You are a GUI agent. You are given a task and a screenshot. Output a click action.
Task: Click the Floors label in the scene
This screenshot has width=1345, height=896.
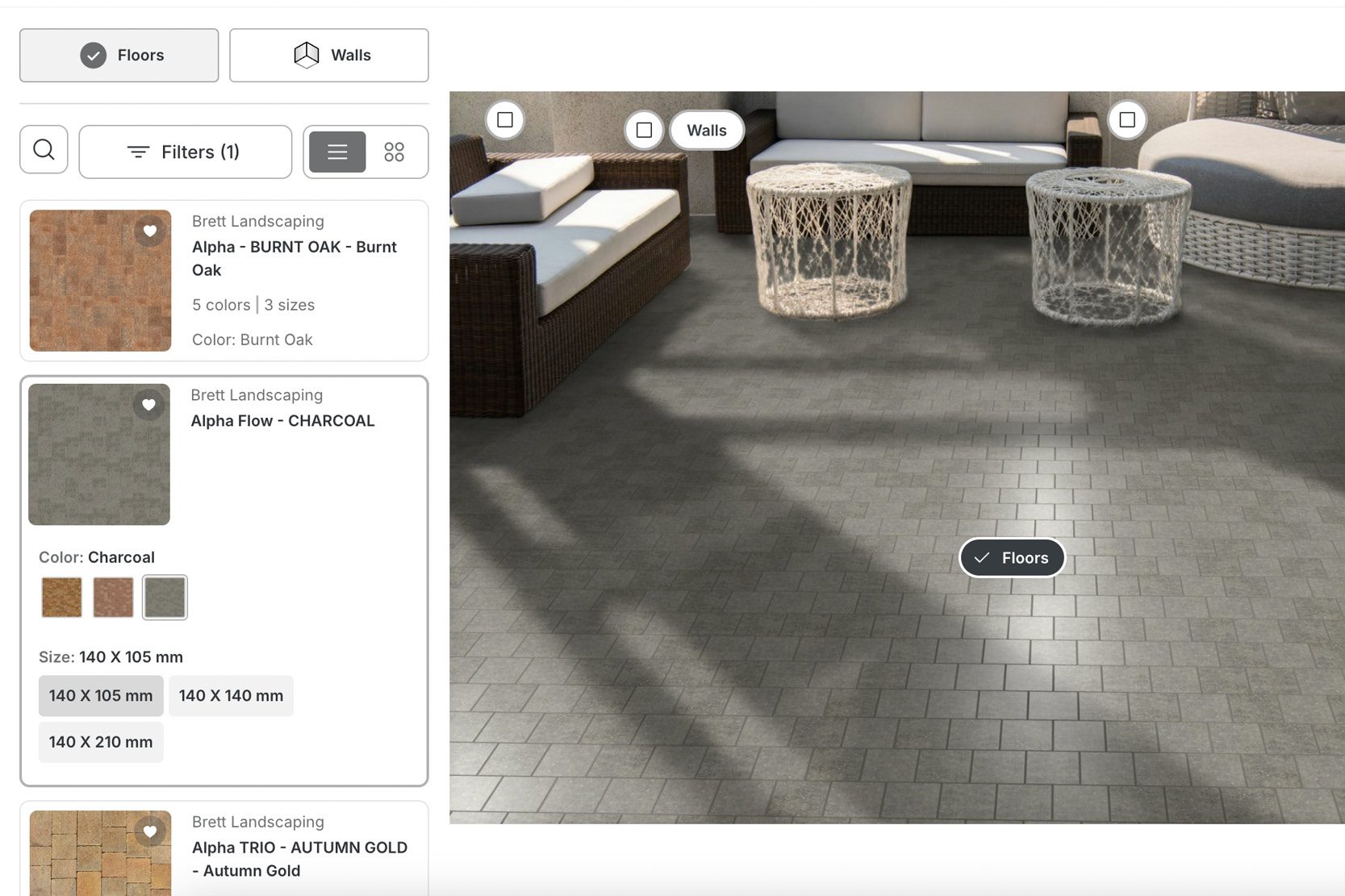pos(1012,558)
